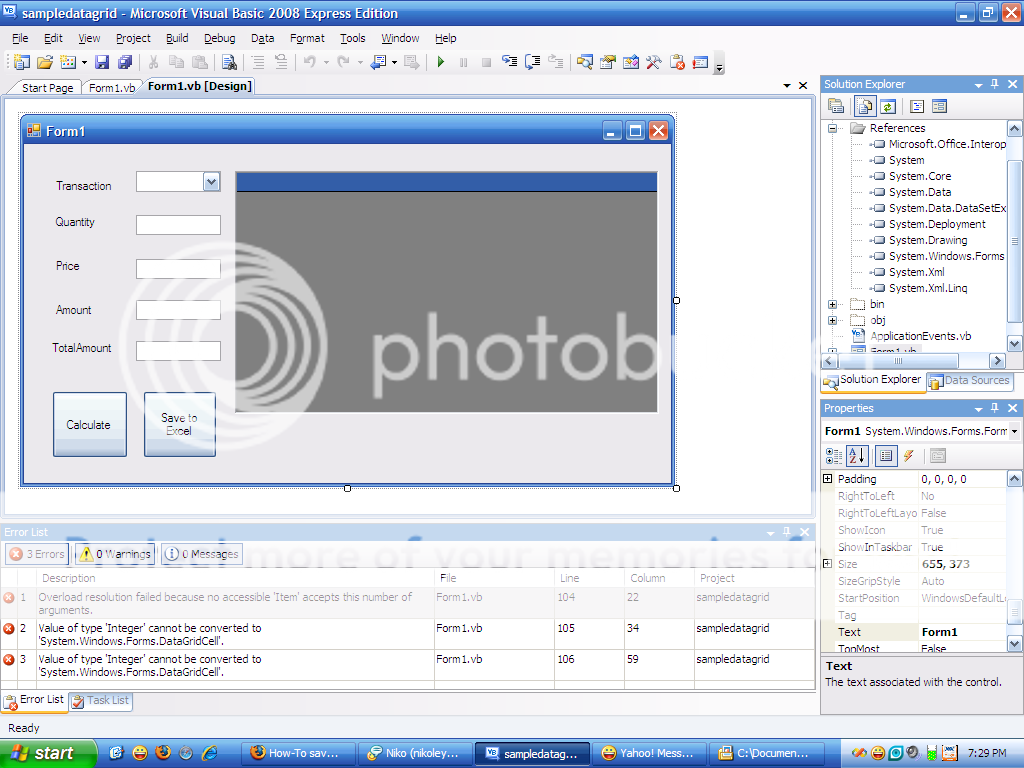Switch to the Form1.vb code tab
The image size is (1024, 768).
(x=112, y=88)
